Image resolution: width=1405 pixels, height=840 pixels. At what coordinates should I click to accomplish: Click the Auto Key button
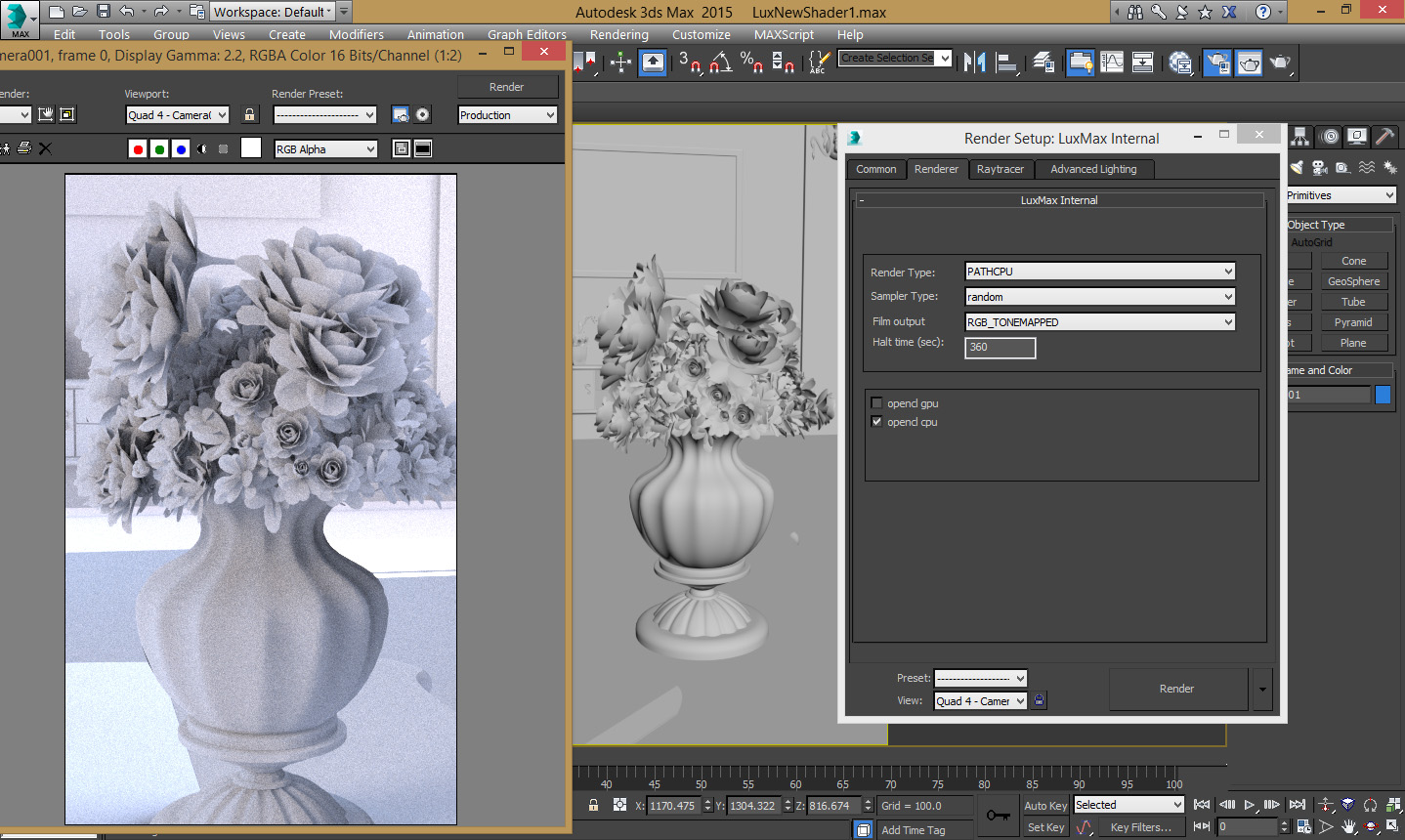[x=1044, y=806]
